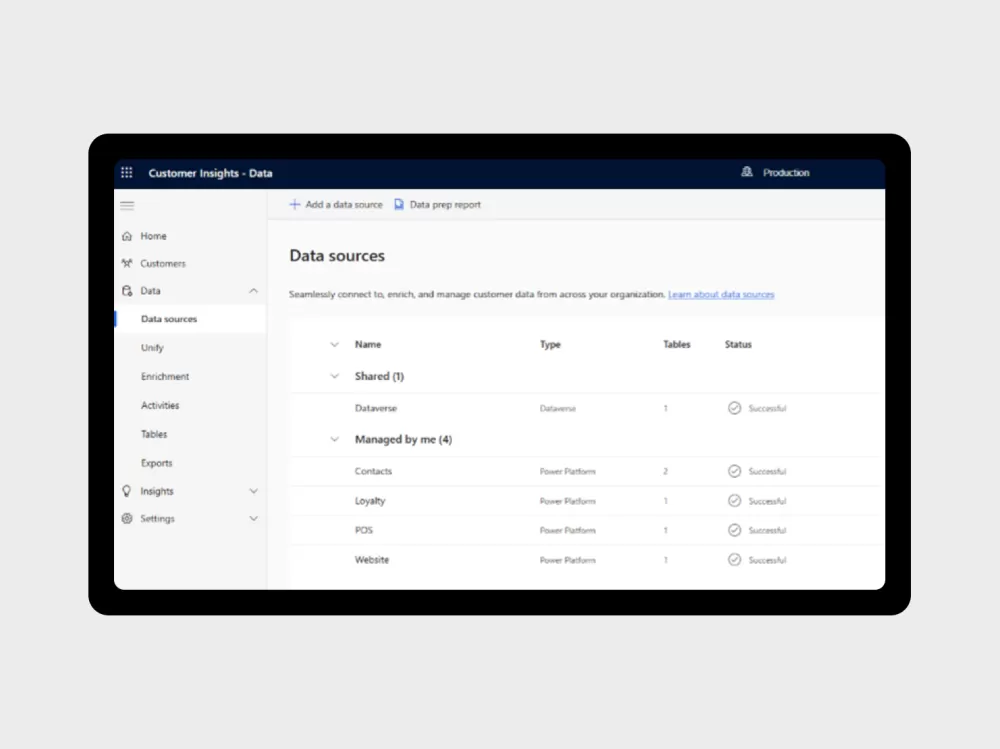The image size is (1000, 749).
Task: Click the Power Platform type in Website row
Action: [x=568, y=560]
